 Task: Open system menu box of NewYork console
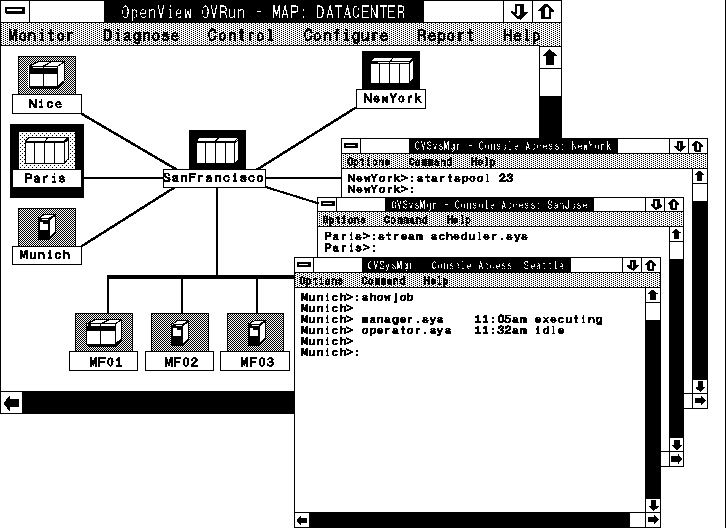(x=351, y=146)
